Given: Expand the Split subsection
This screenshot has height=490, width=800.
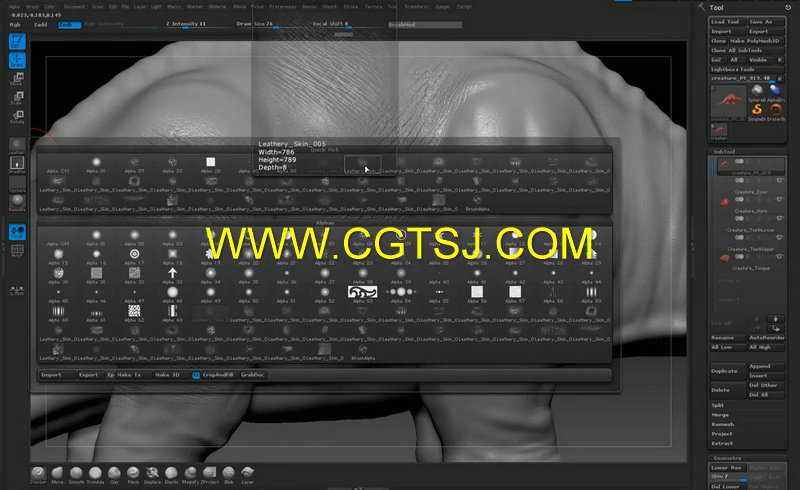Looking at the screenshot, I should (x=718, y=405).
